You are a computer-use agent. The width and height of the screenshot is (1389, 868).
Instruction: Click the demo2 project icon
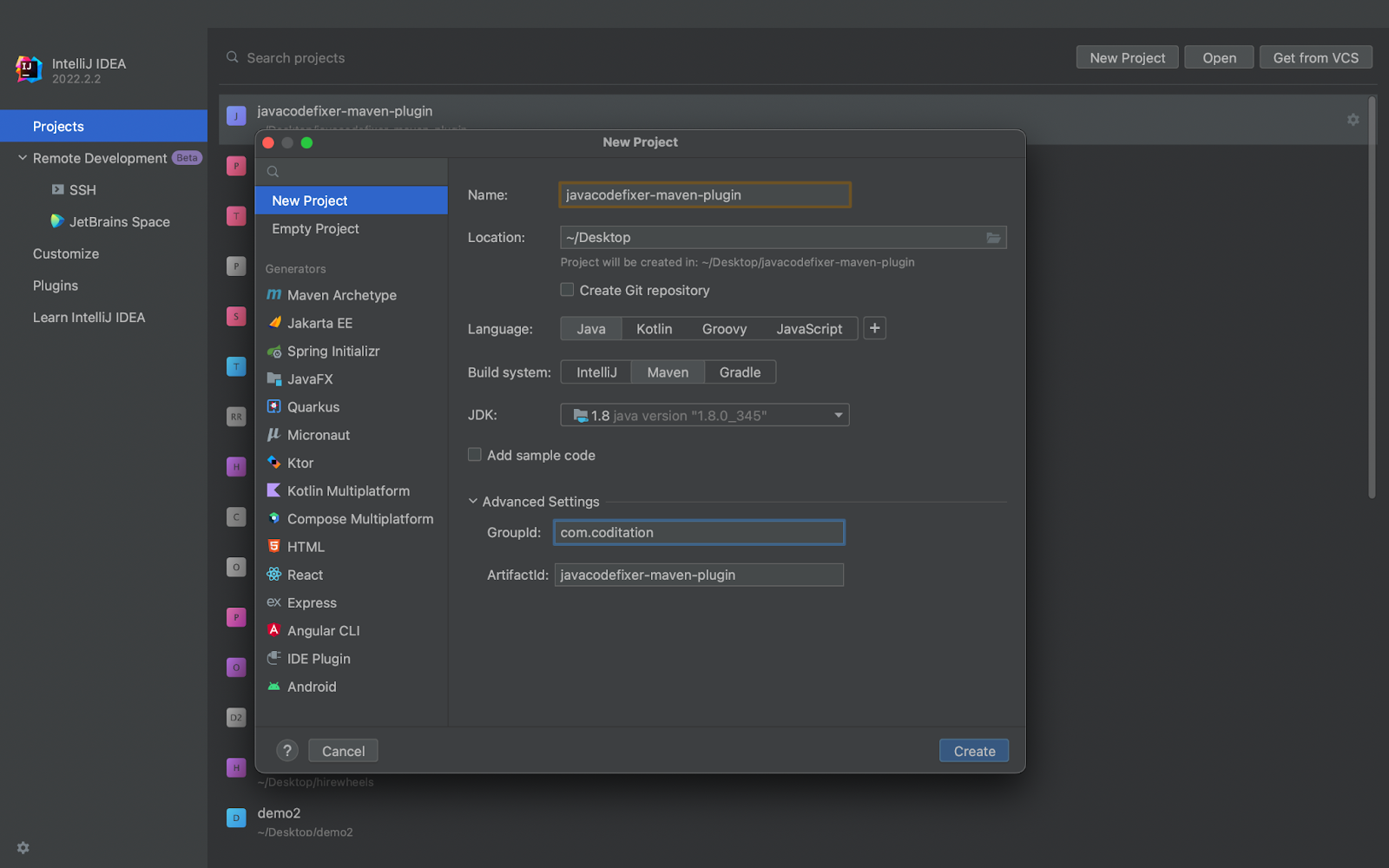click(236, 818)
